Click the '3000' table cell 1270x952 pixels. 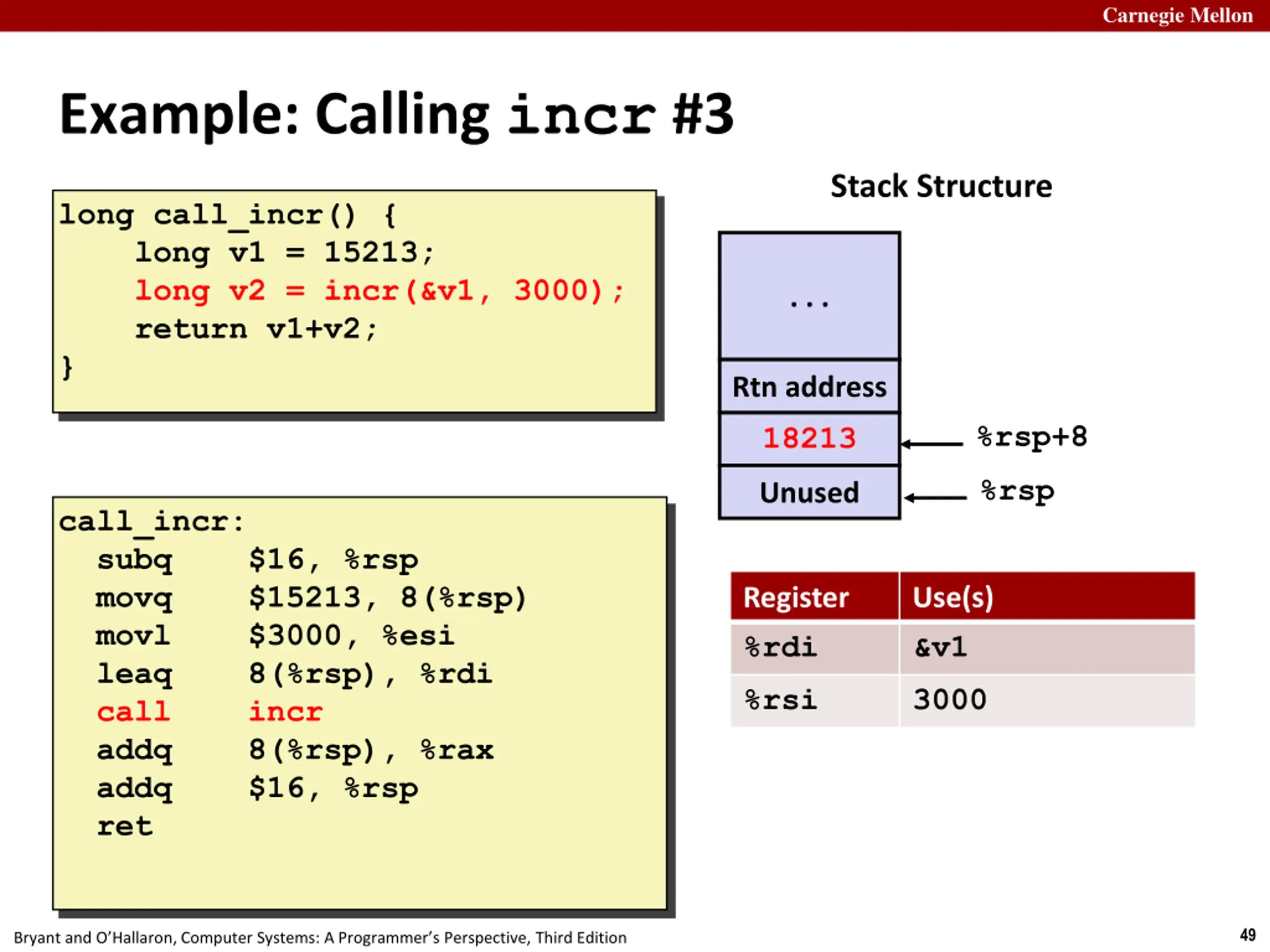tap(1047, 701)
